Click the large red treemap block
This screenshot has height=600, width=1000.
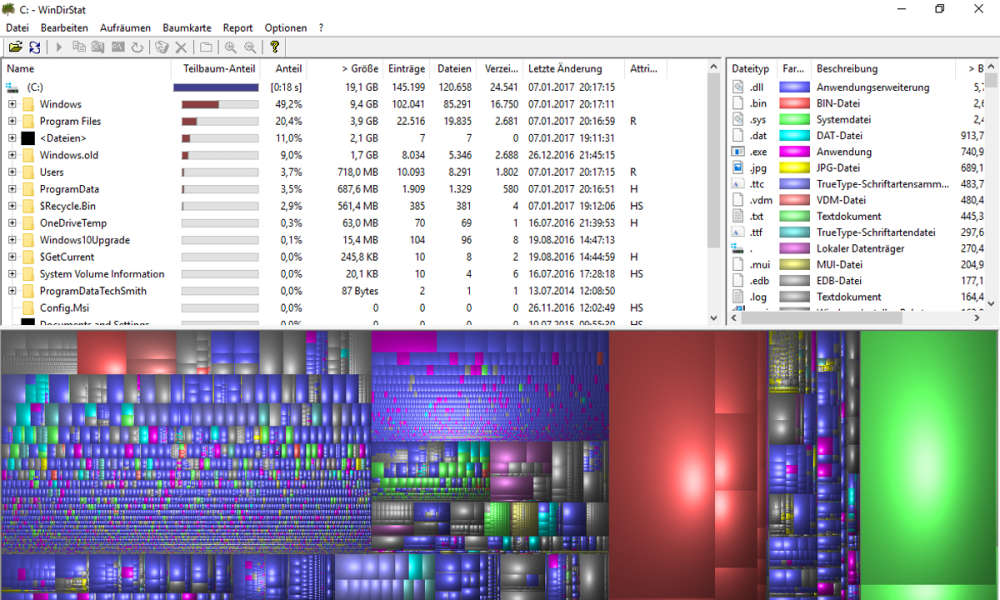tap(661, 464)
